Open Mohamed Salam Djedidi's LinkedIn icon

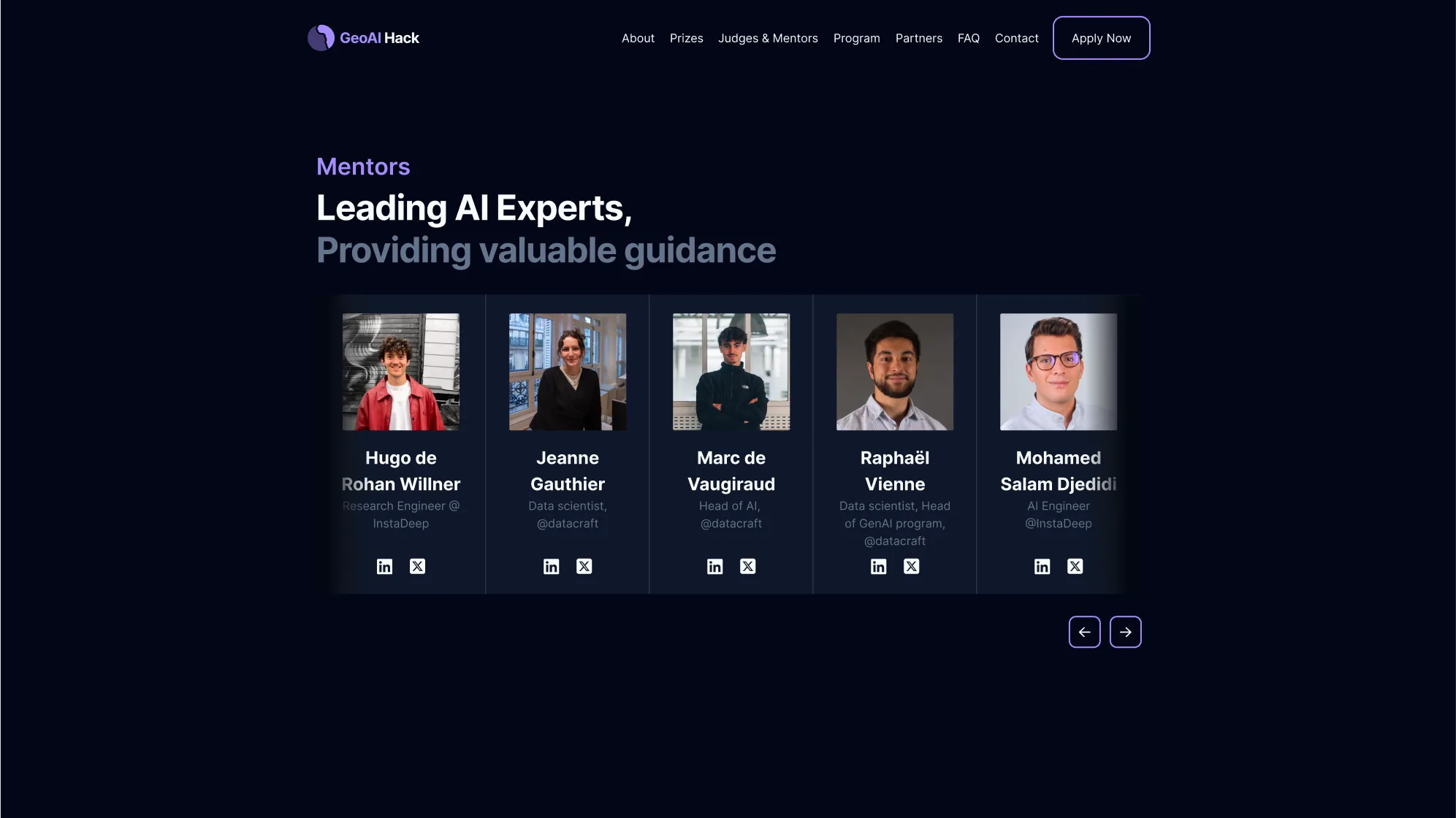[x=1042, y=567]
